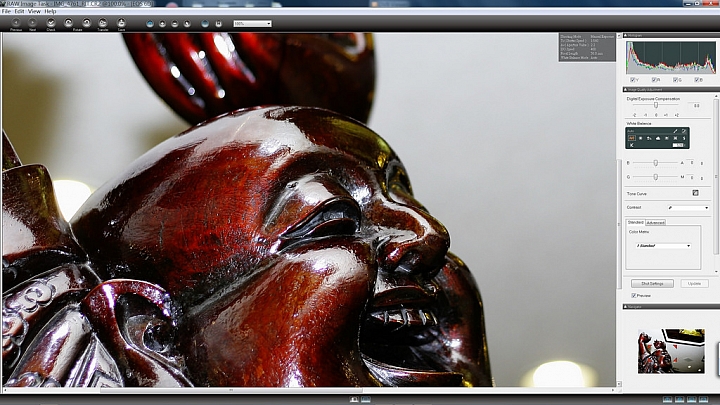
Task: Click the color temperature value field
Action: coord(678,145)
